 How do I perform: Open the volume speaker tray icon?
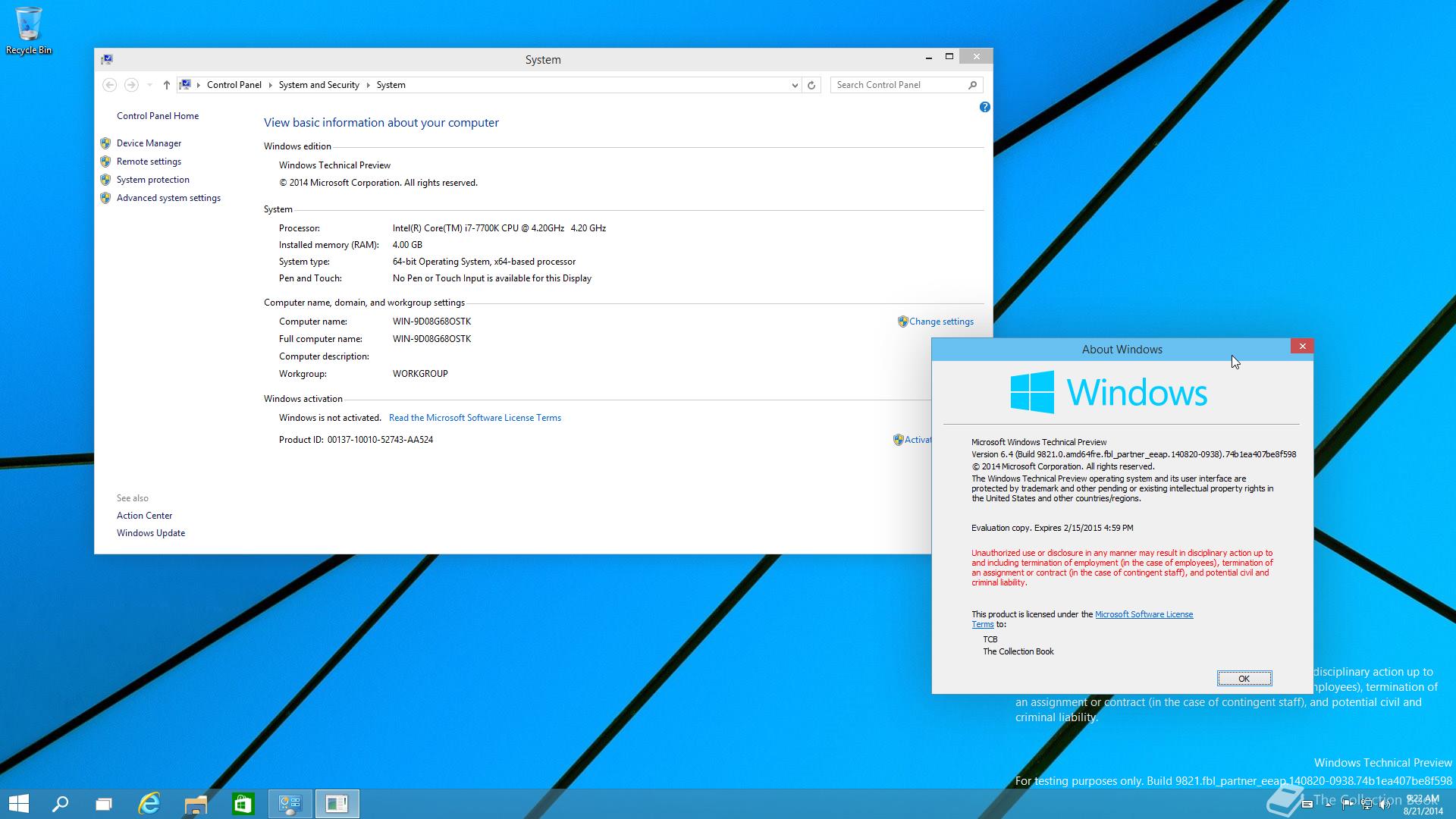point(1385,805)
